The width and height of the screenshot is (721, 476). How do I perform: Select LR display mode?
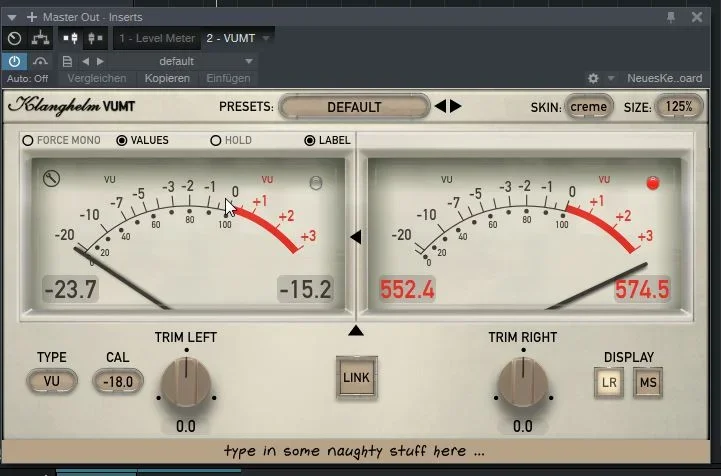click(x=609, y=383)
